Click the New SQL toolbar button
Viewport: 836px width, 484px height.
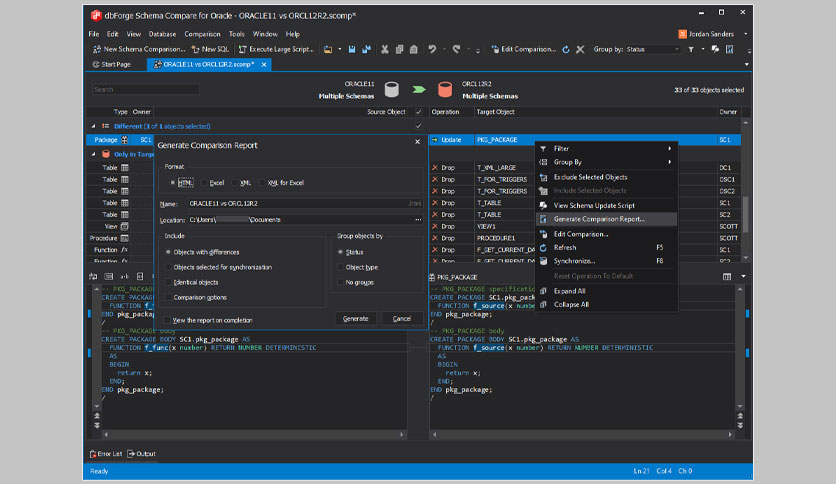[210, 49]
